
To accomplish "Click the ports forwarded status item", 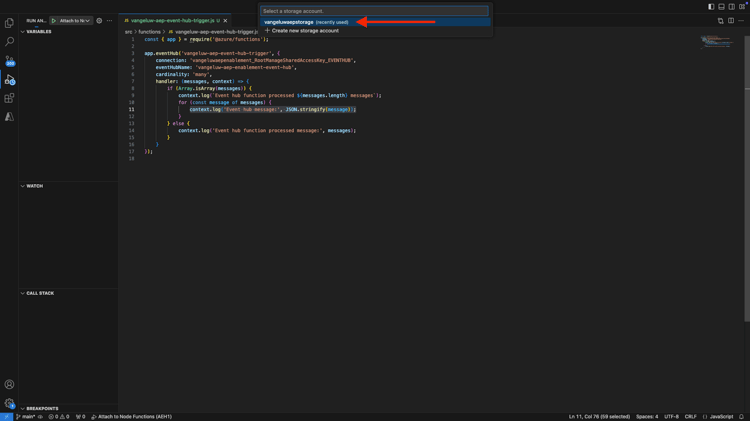I will pyautogui.click(x=80, y=417).
